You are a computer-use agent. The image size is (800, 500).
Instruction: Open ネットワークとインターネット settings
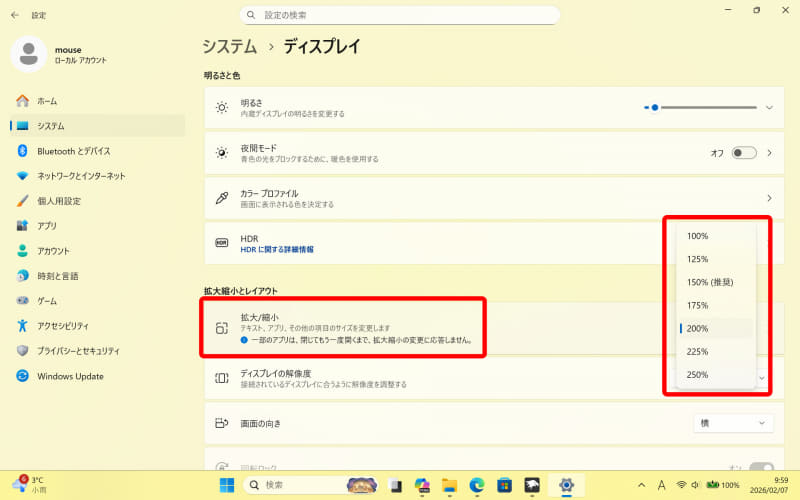tap(97, 176)
